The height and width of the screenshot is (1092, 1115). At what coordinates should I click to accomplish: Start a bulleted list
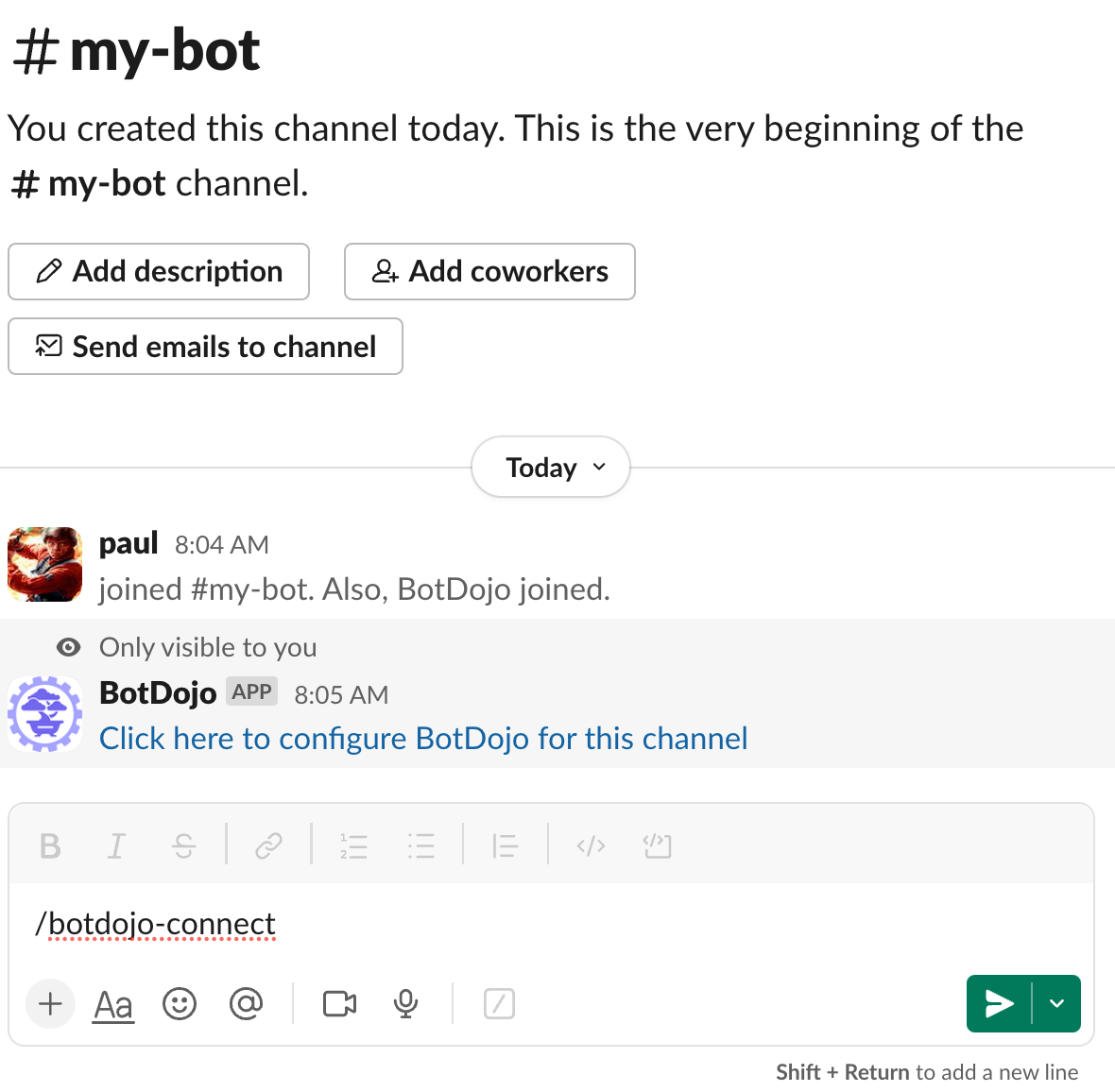421,846
